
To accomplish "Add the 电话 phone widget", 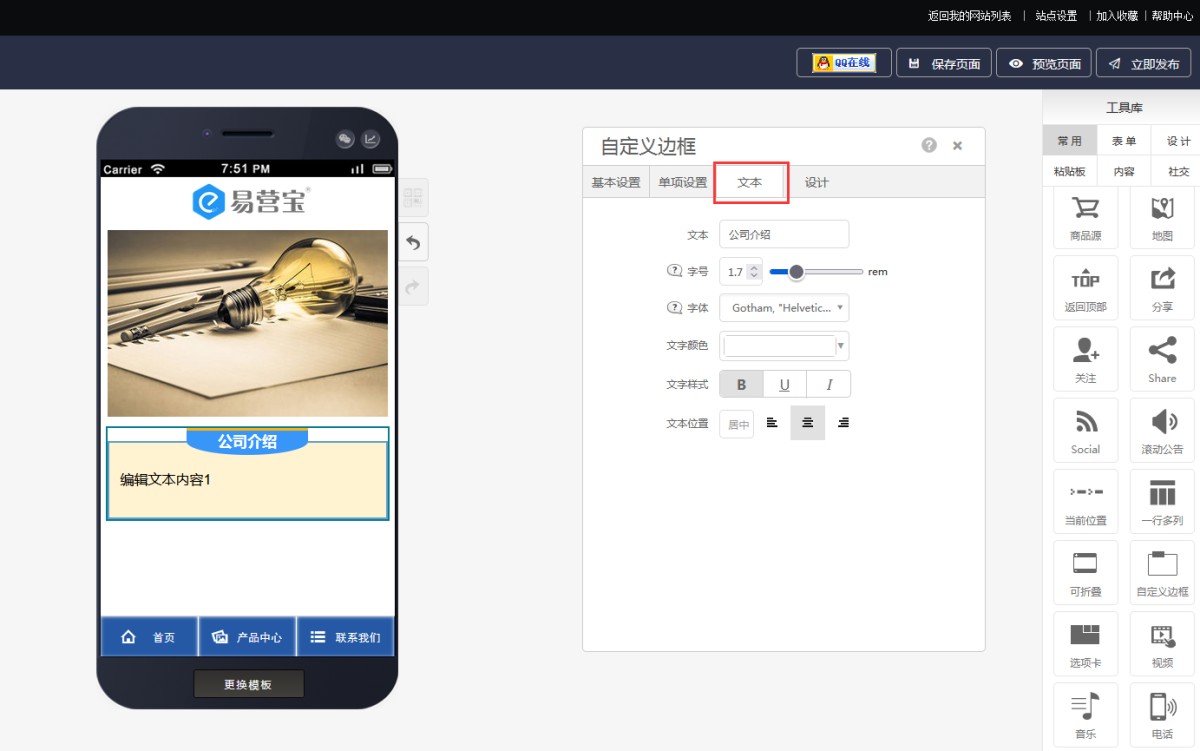I will [1162, 715].
